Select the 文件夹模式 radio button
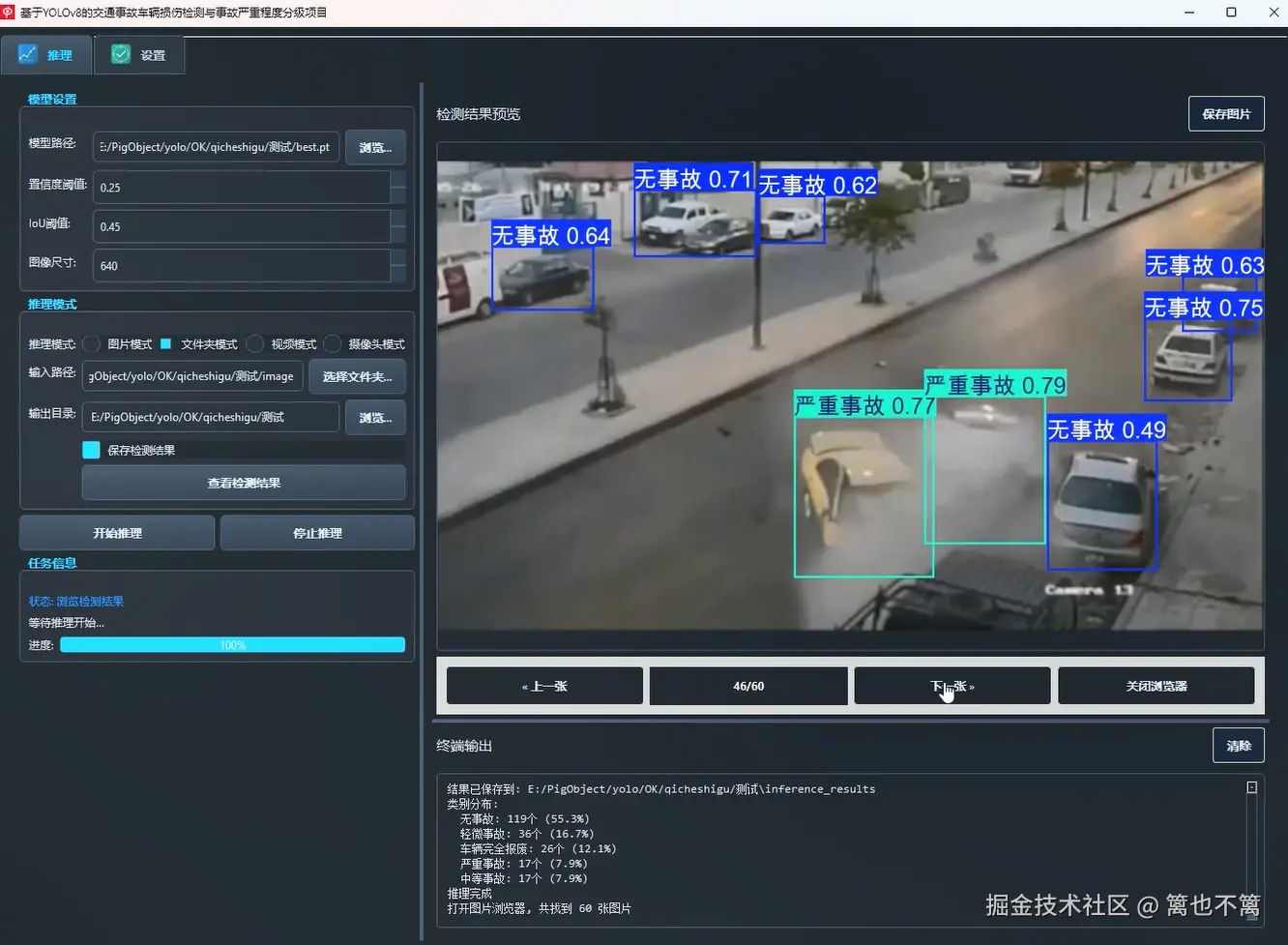The width and height of the screenshot is (1288, 945). [165, 343]
